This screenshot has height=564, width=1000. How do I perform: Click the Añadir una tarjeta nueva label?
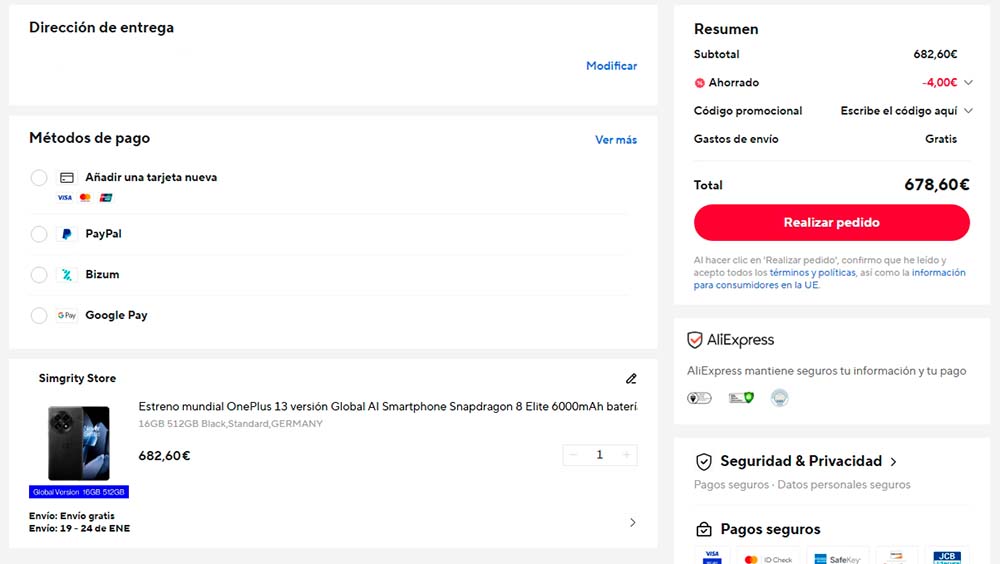[x=151, y=177]
